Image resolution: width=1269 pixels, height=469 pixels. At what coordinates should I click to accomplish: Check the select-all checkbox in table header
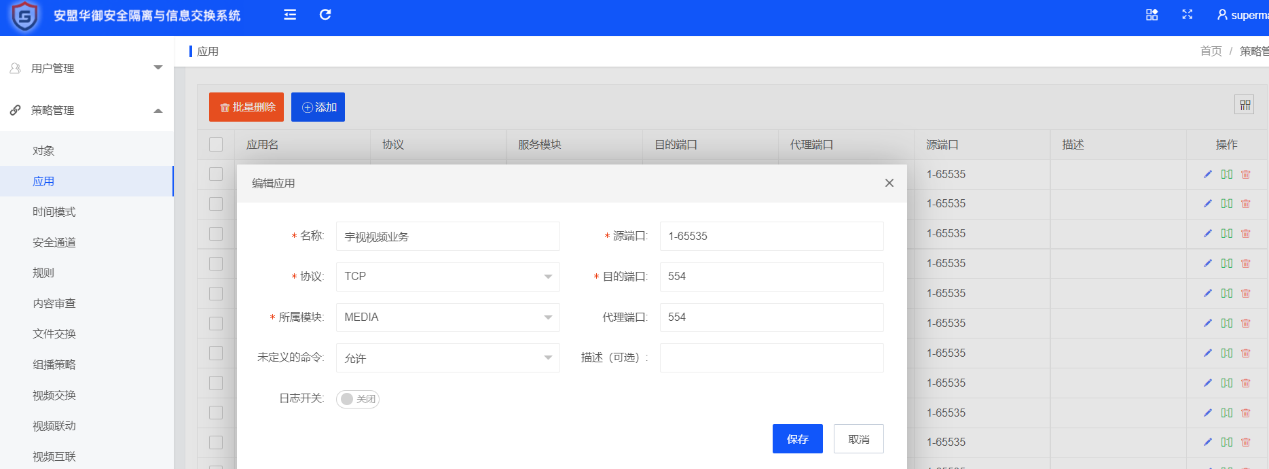pos(216,145)
